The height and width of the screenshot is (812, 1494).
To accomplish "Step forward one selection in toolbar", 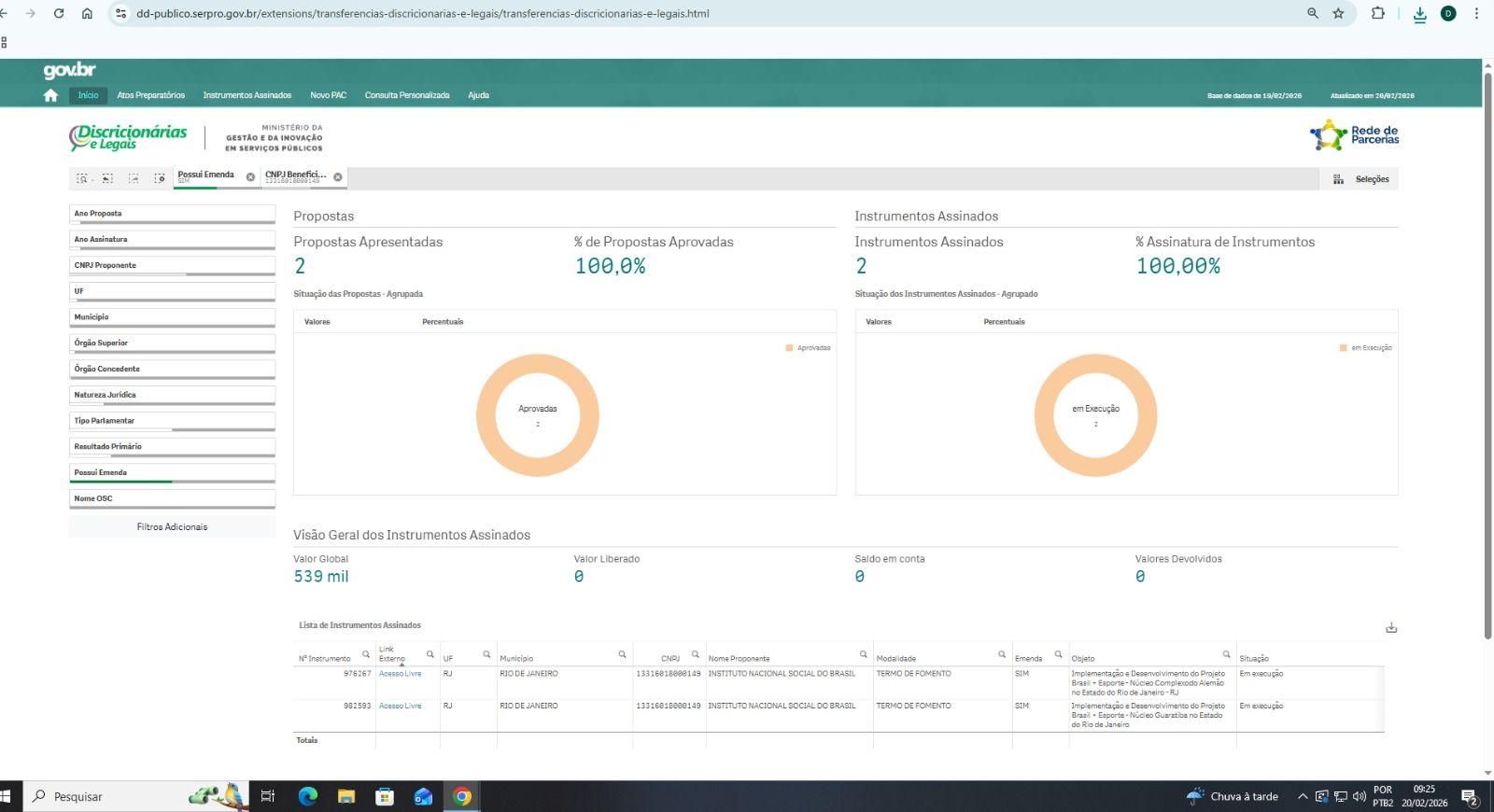I will coord(134,178).
